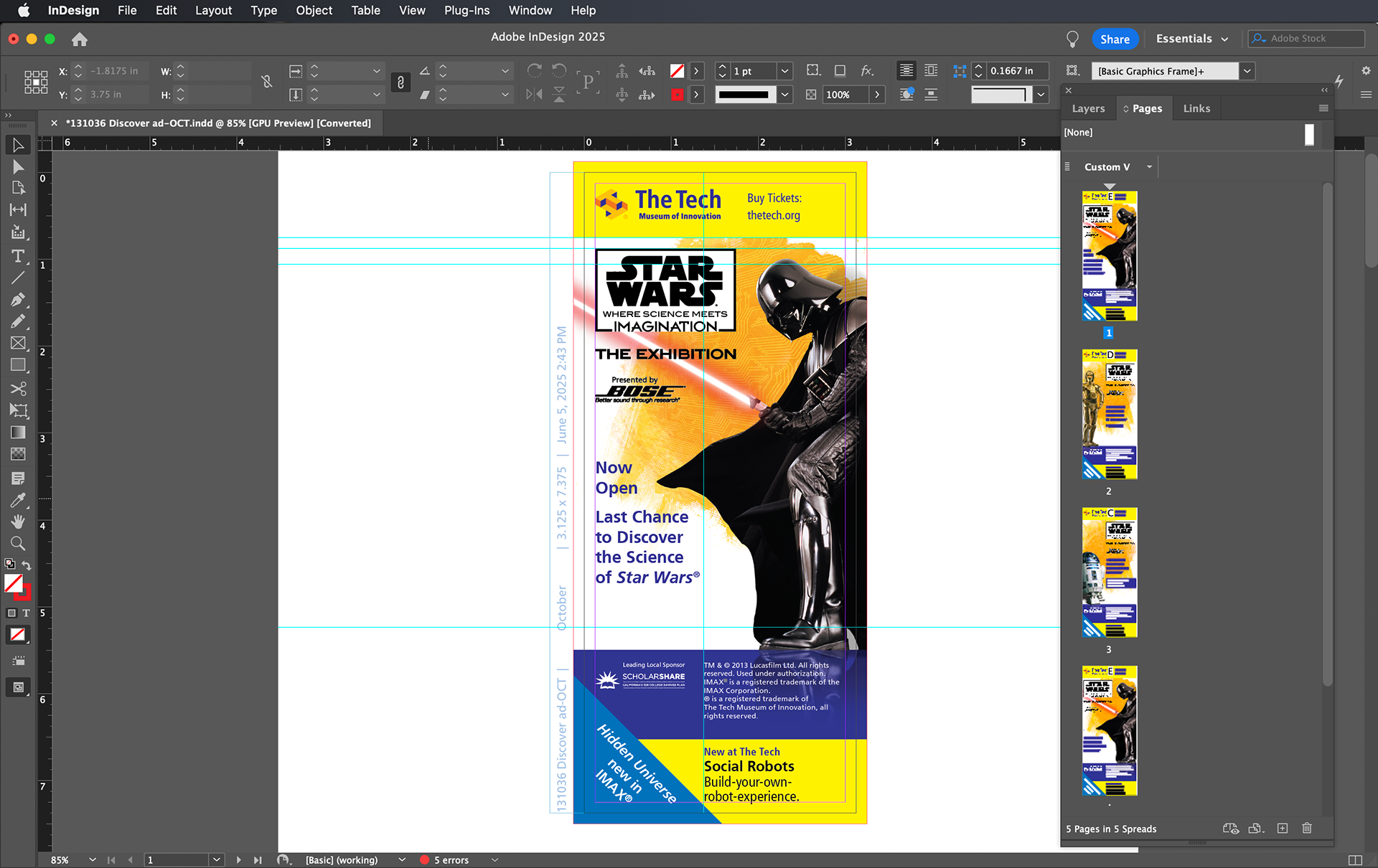Open page number dropdown in status bar
This screenshot has height=868, width=1378.
point(217,859)
